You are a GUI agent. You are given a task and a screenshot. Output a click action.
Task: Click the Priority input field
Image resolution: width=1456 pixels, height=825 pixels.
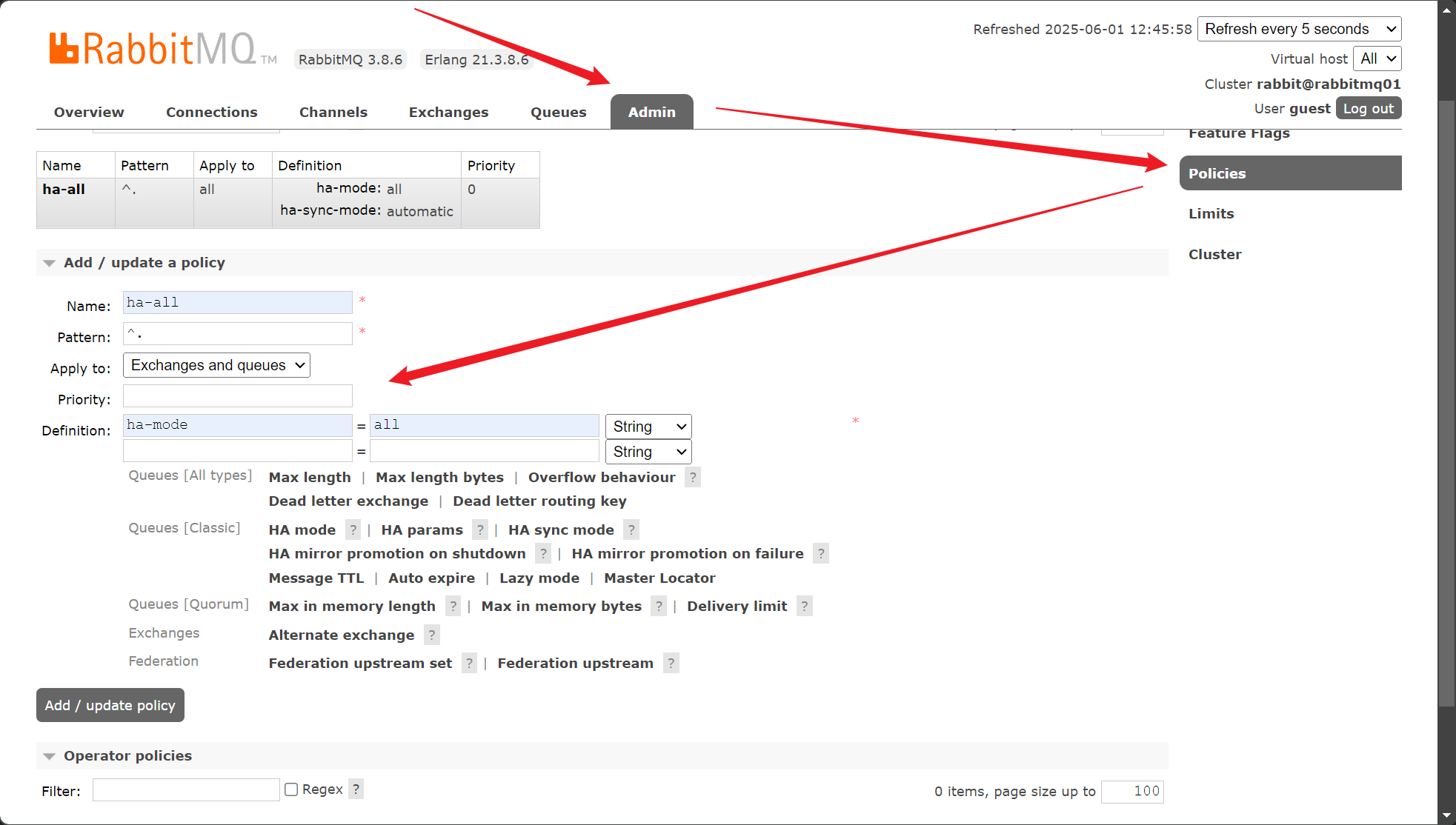click(x=237, y=396)
